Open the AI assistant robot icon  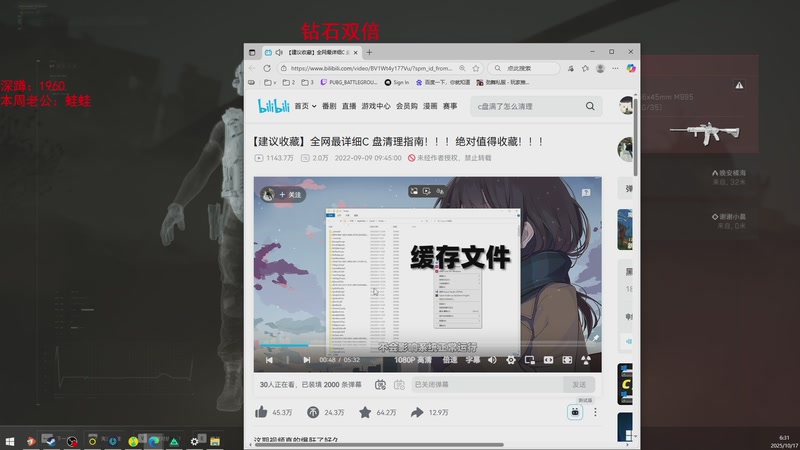pos(575,412)
